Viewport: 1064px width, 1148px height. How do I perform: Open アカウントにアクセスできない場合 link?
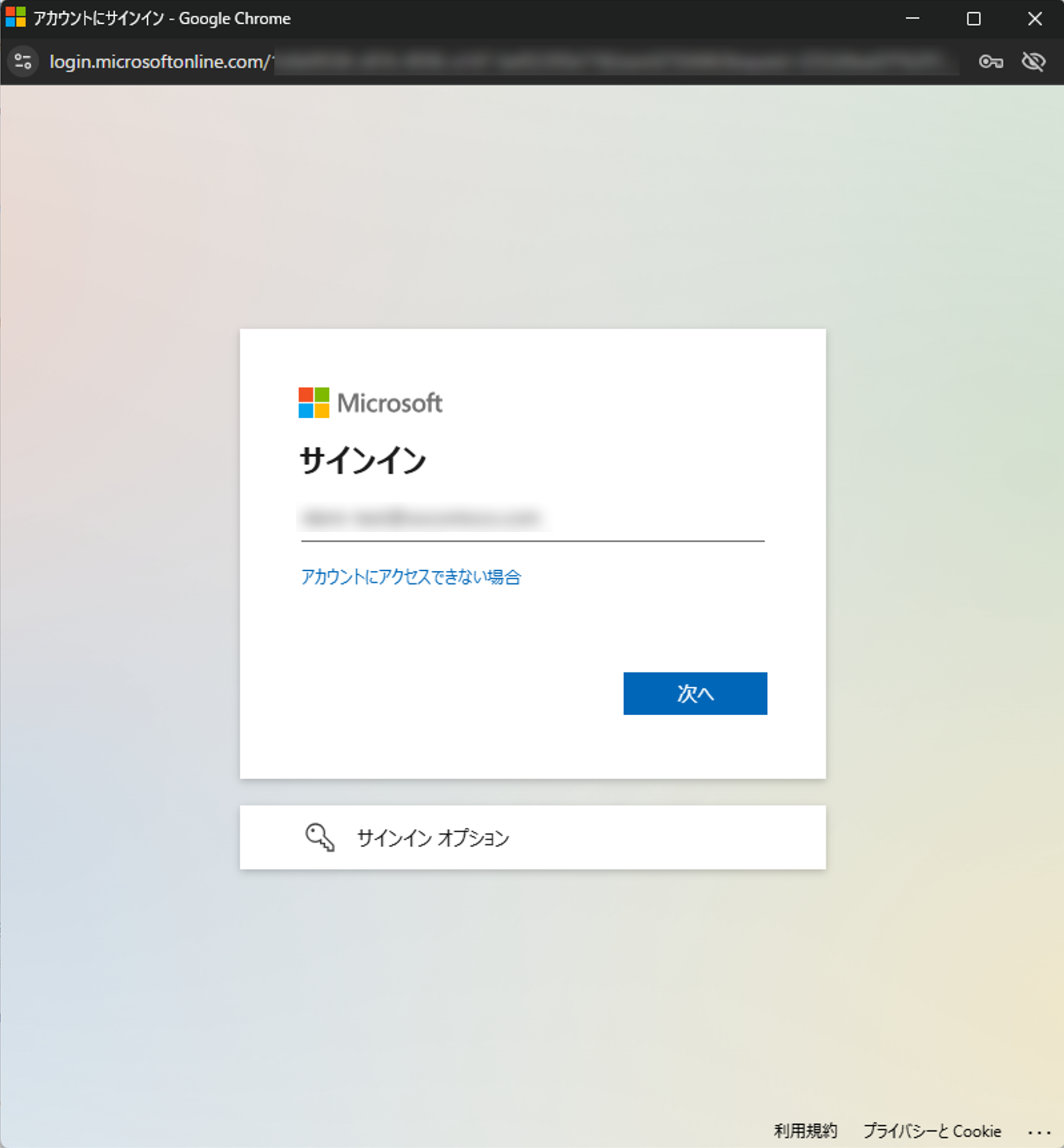click(411, 577)
